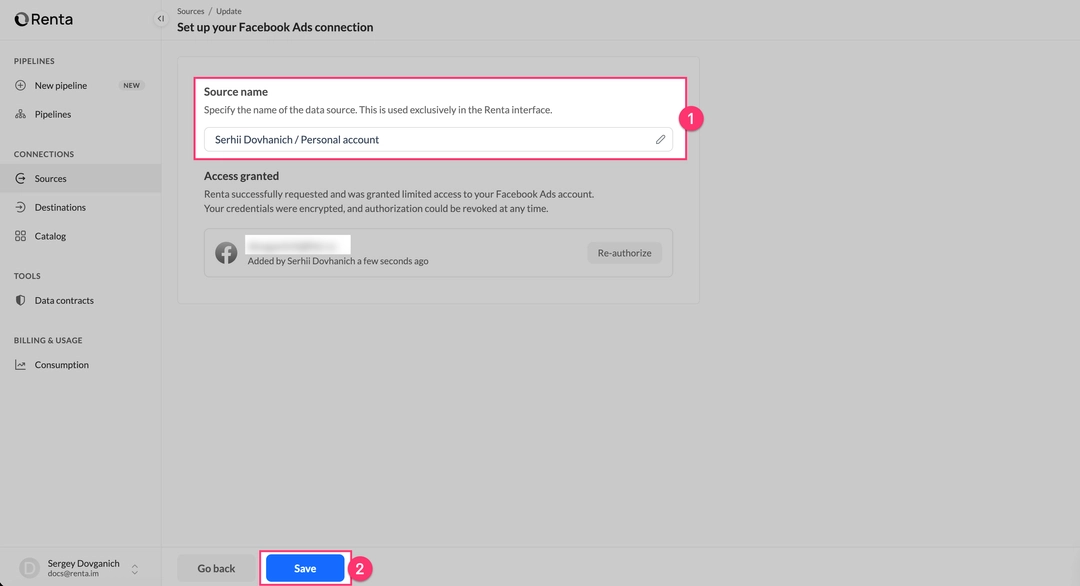Screen dimensions: 1080x586
Task: Click the Facebook icon in access card
Action: coord(227,253)
